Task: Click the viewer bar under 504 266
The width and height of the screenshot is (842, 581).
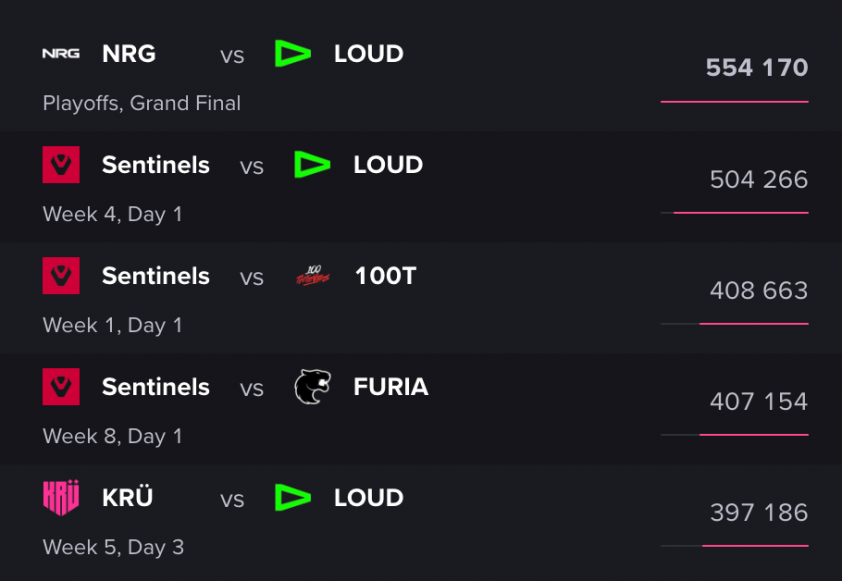Action: 735,213
